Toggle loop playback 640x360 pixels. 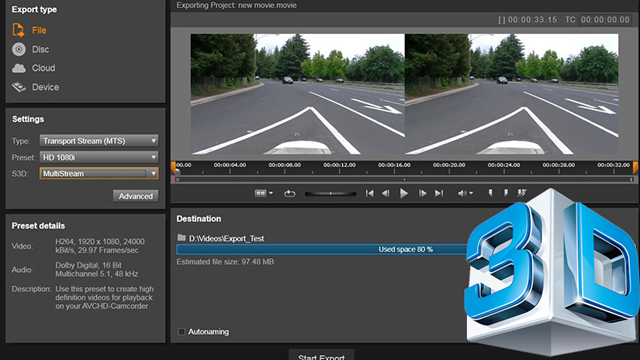[x=289, y=193]
